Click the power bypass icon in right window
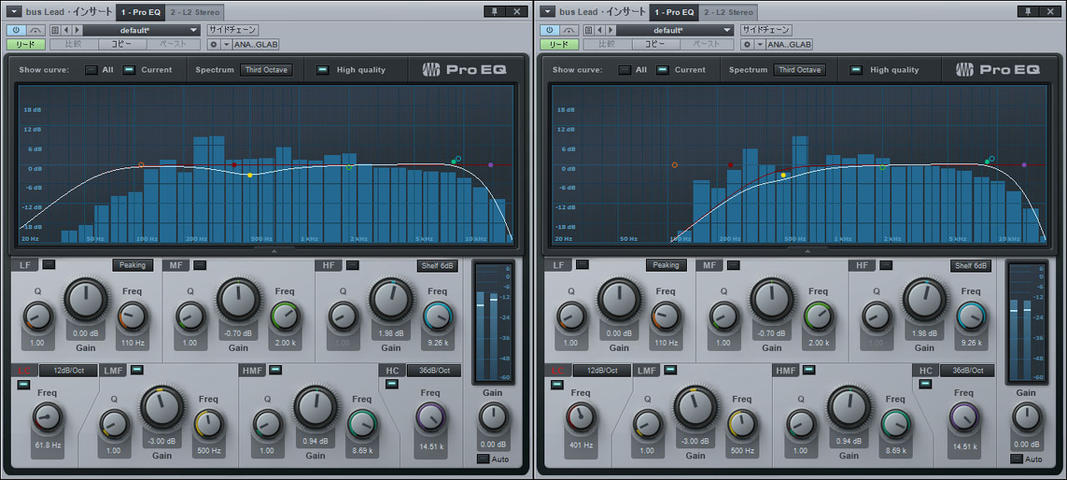 (x=549, y=30)
